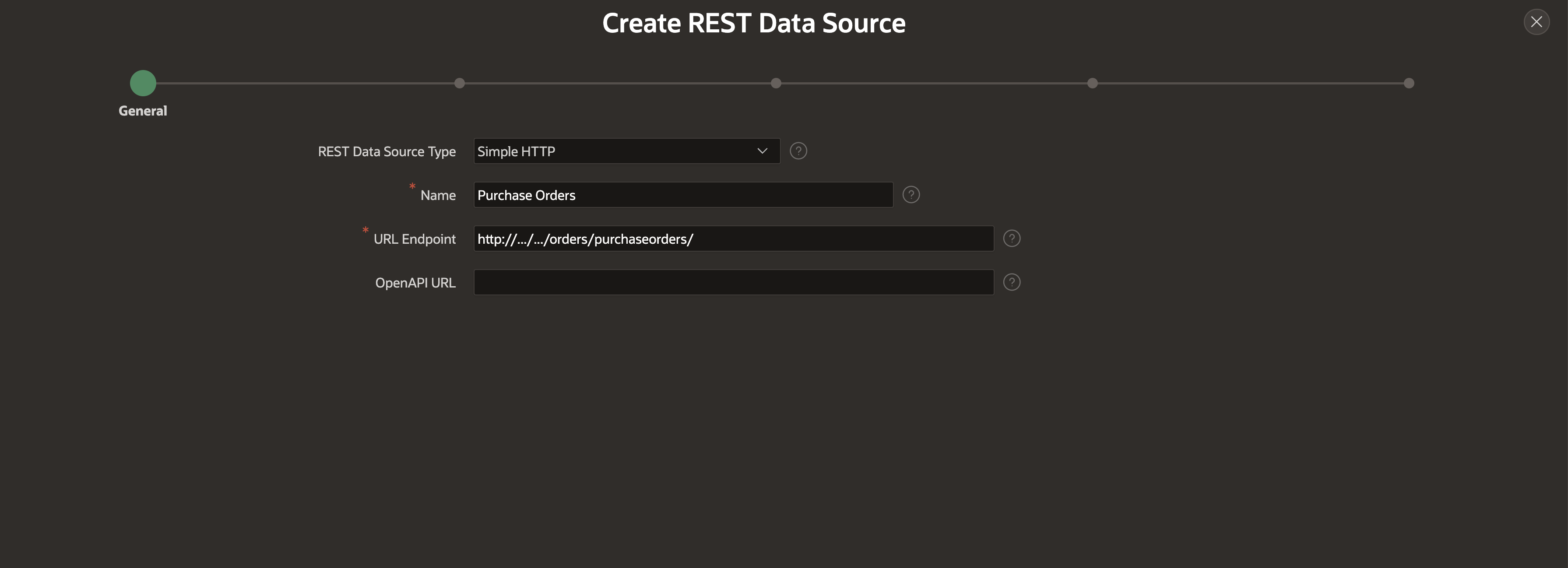Image resolution: width=1568 pixels, height=568 pixels.
Task: Jump to the last wizard step dot
Action: pos(1409,84)
